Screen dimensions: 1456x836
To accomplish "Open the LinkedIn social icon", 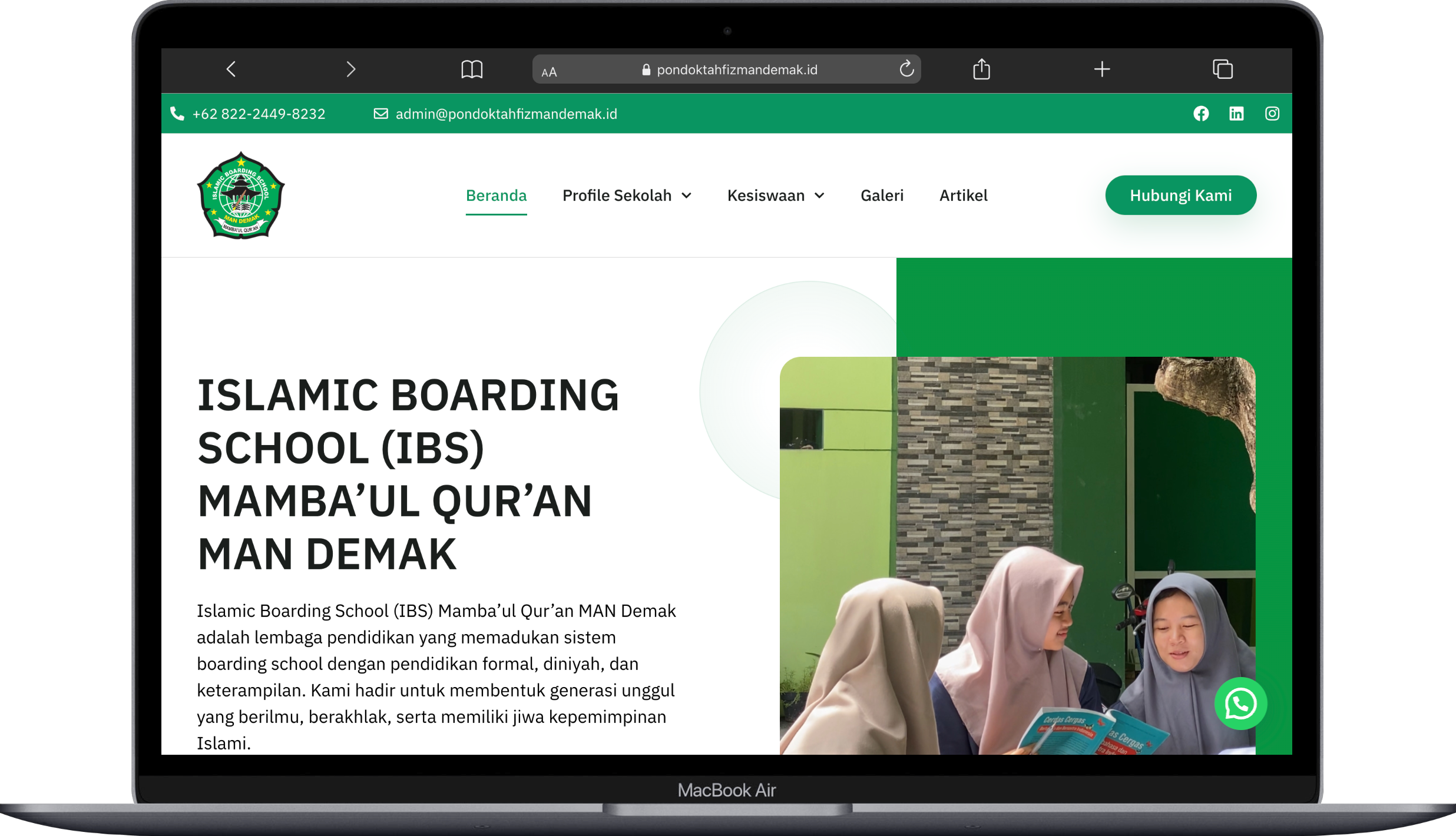I will (x=1236, y=114).
